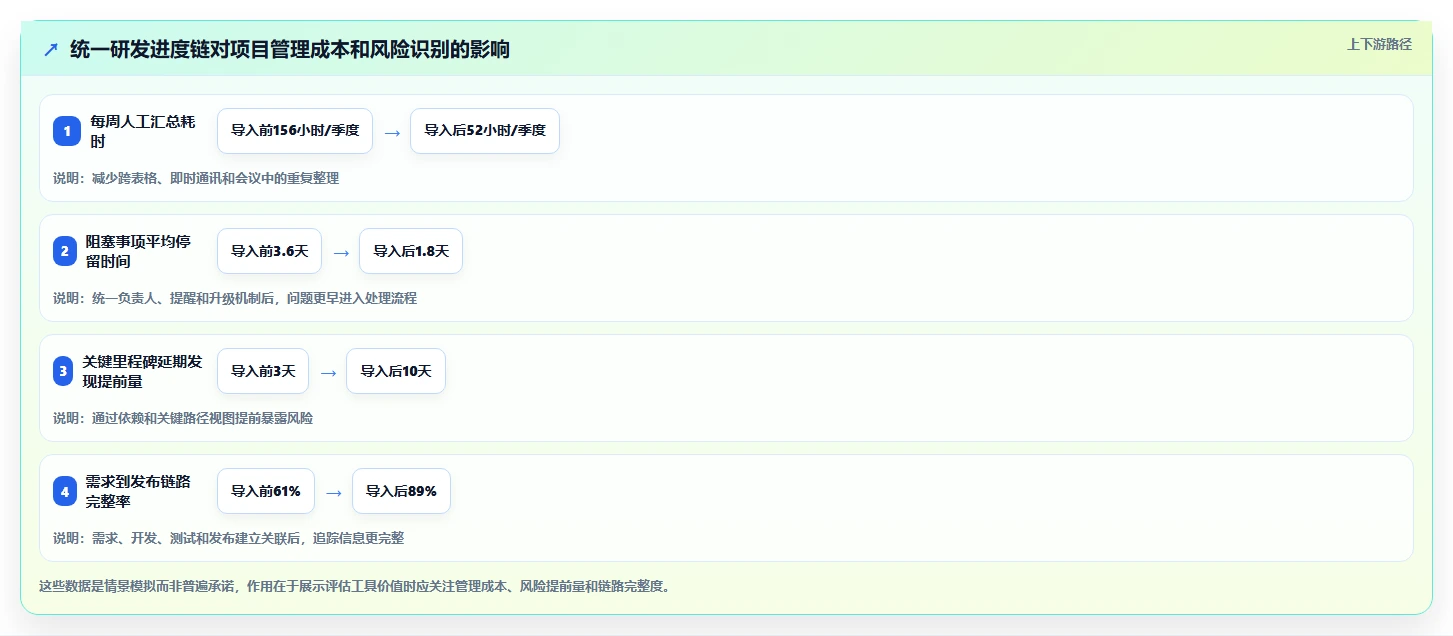Click the 导入后1.8天 chip
Viewport: 1453px width, 636px height.
click(411, 251)
